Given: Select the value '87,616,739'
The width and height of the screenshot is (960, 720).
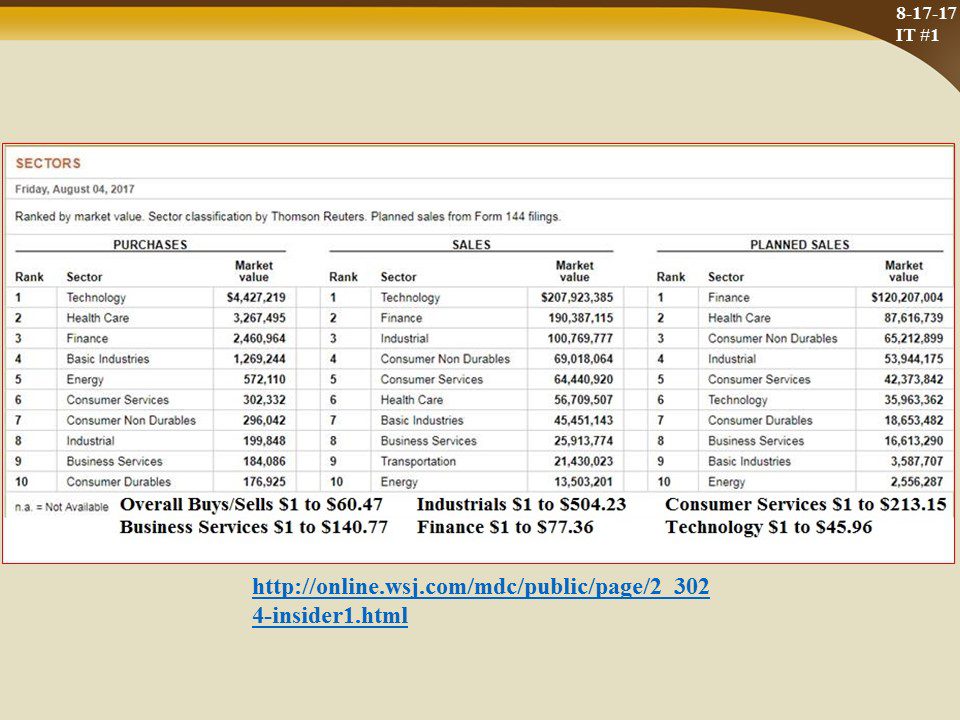Looking at the screenshot, I should (x=913, y=318).
